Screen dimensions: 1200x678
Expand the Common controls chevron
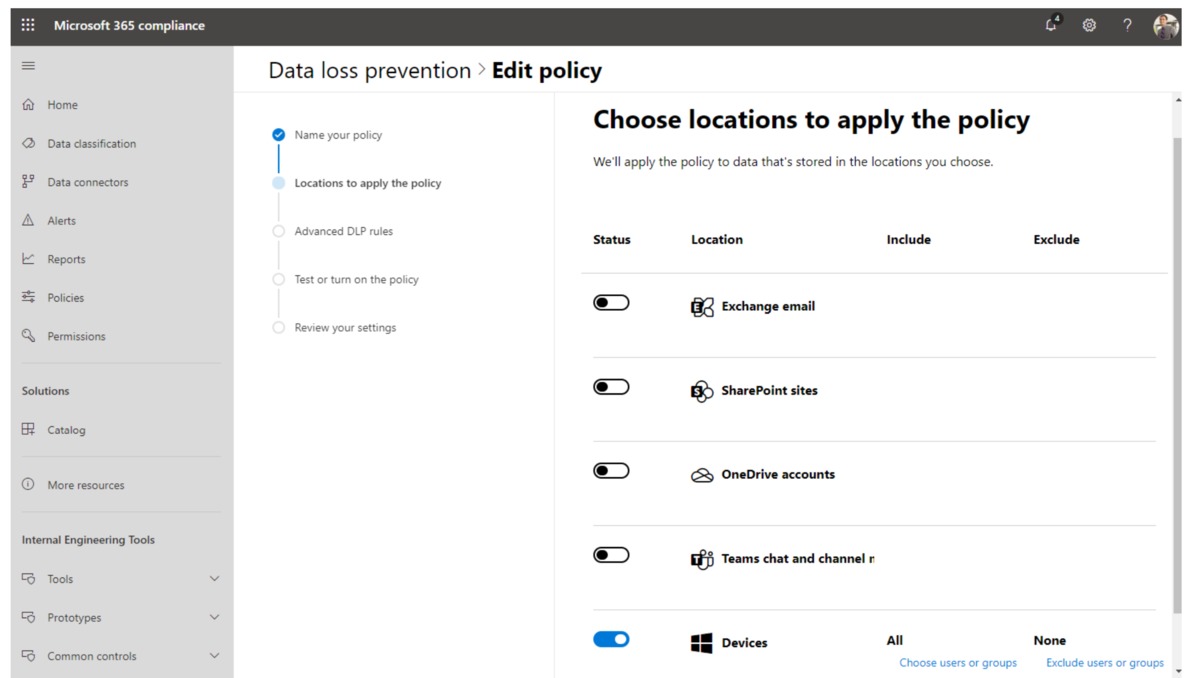214,656
